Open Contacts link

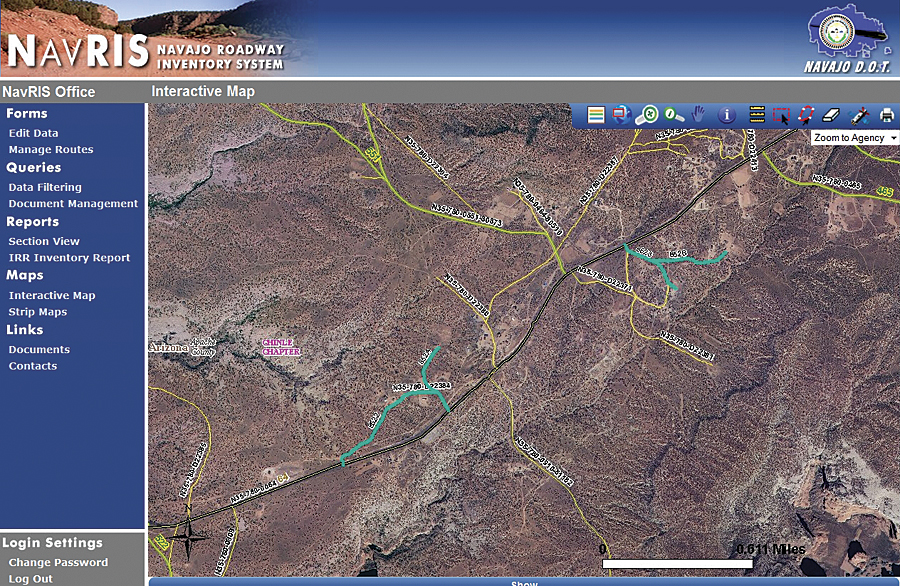[33, 366]
